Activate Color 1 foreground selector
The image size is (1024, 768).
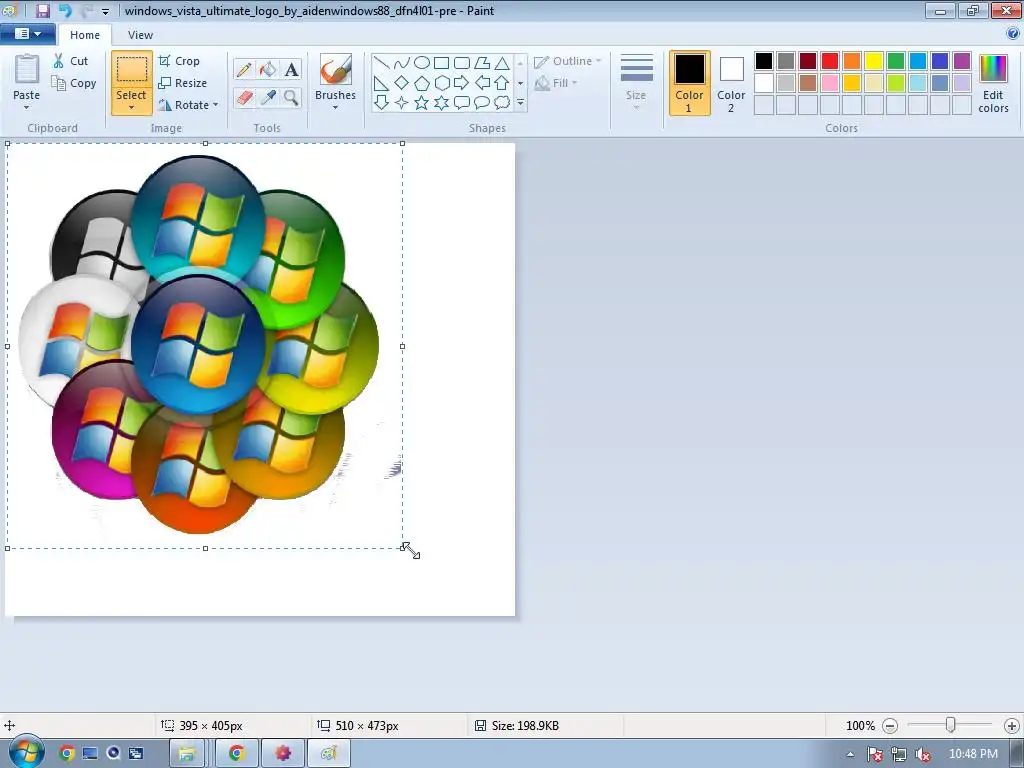(x=690, y=83)
